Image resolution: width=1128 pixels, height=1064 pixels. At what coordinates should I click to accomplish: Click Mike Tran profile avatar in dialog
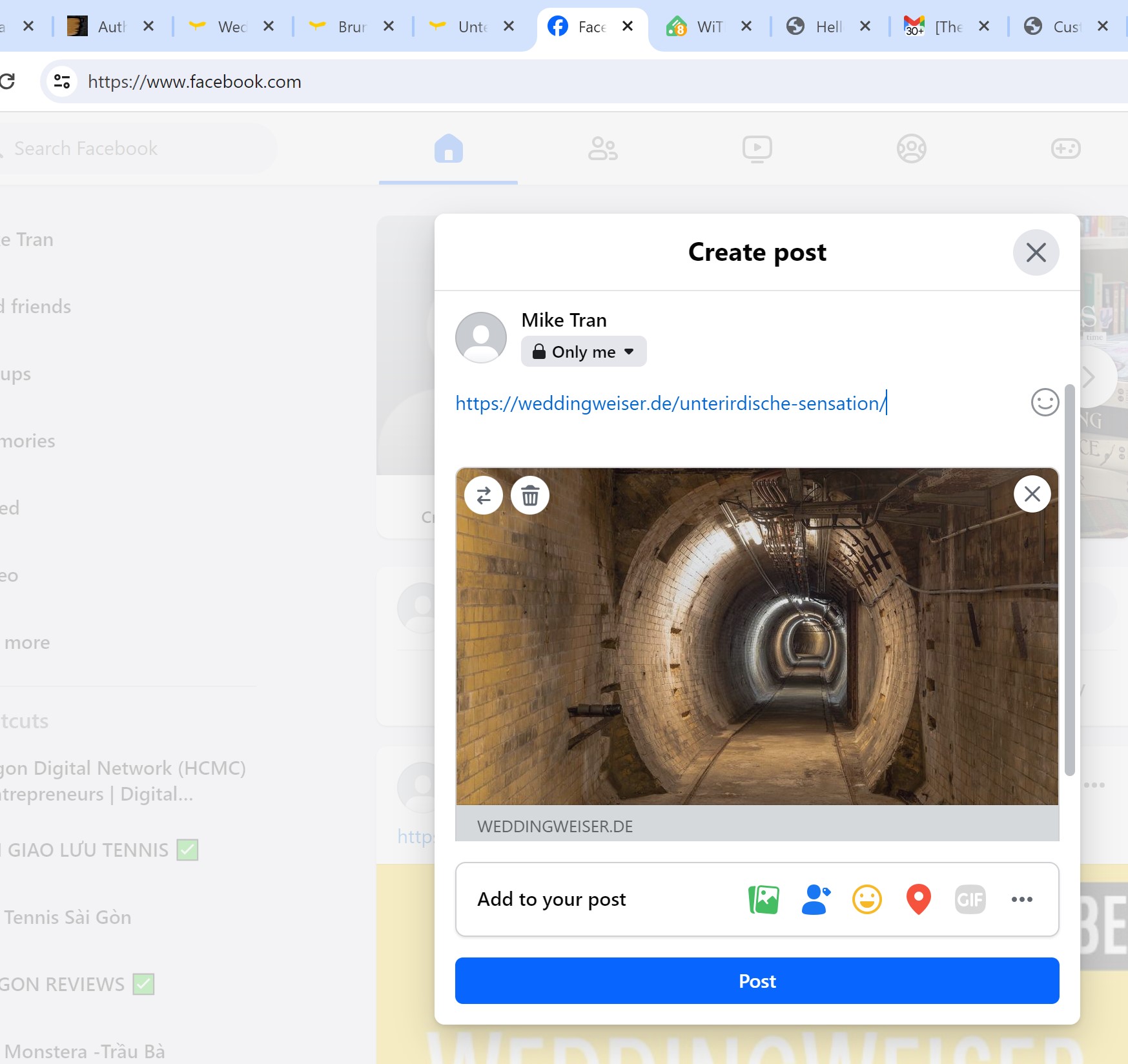click(481, 338)
